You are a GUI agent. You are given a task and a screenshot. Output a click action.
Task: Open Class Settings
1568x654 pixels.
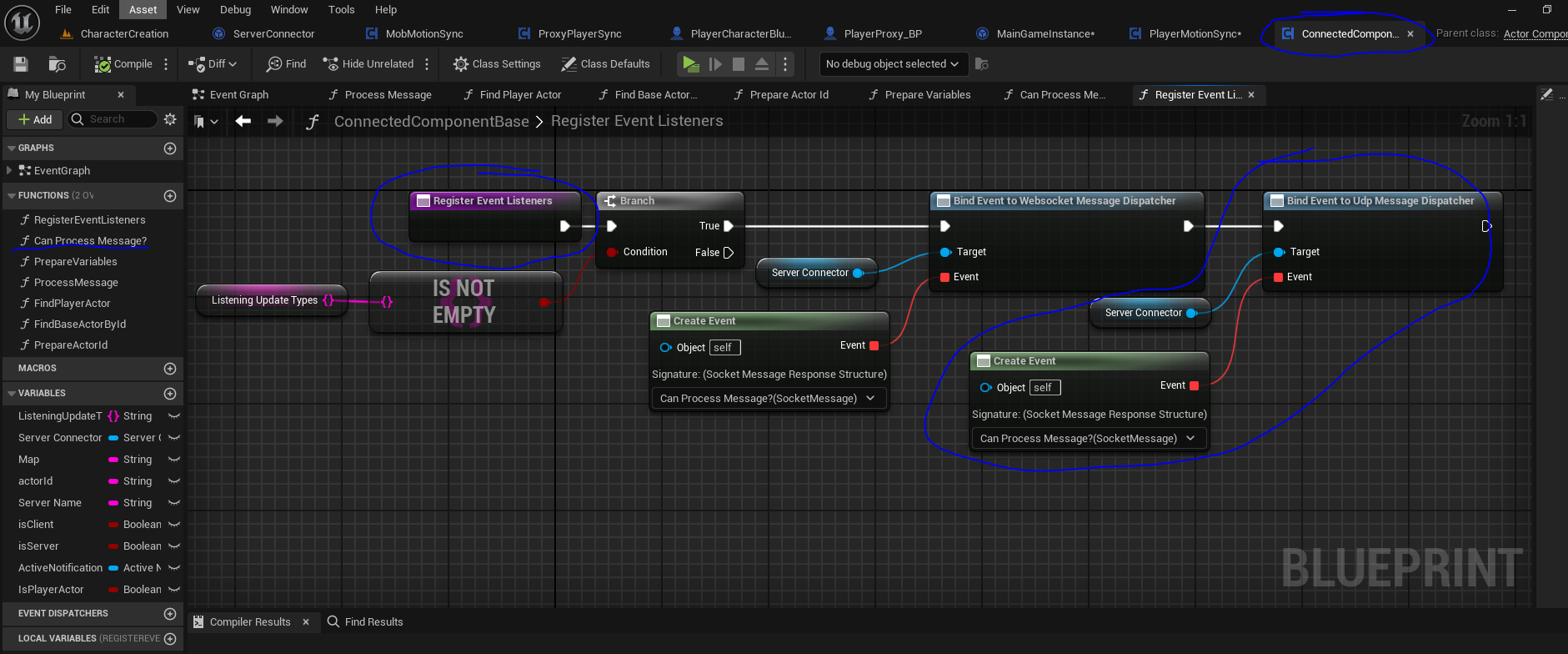tap(497, 64)
